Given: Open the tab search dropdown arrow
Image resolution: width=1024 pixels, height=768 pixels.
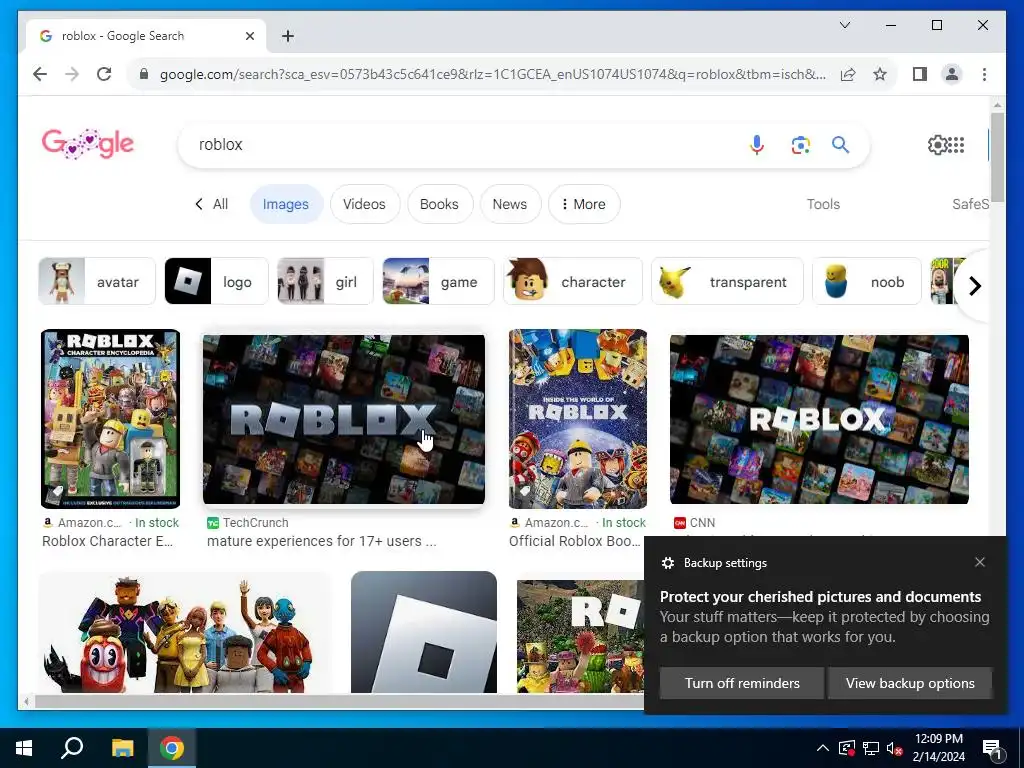Looking at the screenshot, I should [x=844, y=25].
